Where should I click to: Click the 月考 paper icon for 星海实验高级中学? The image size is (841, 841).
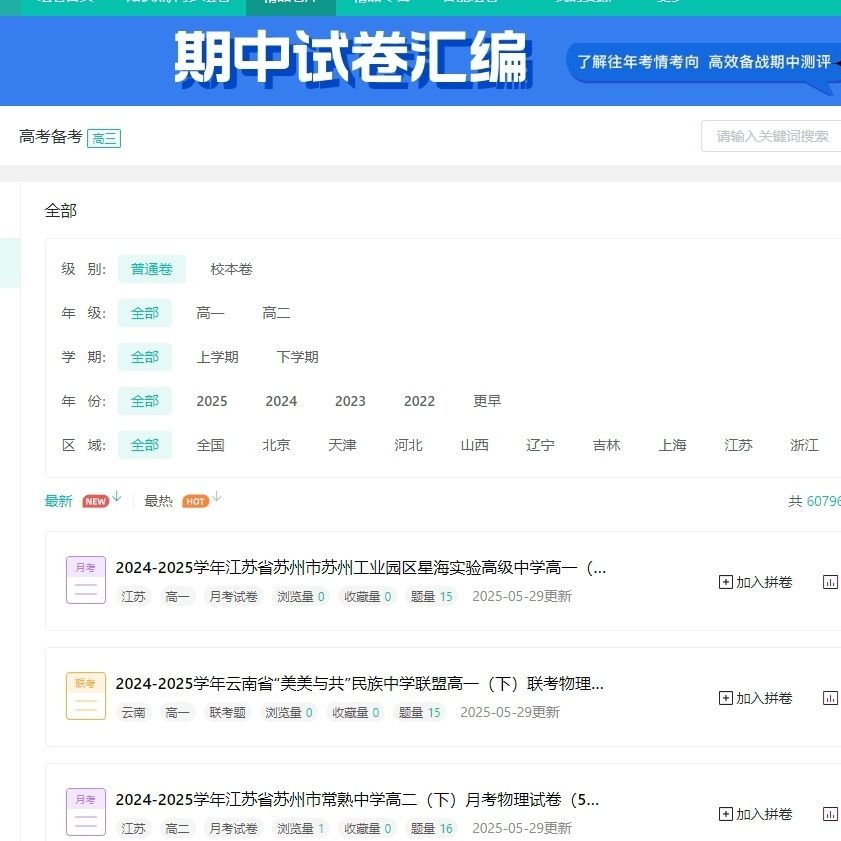pos(86,580)
